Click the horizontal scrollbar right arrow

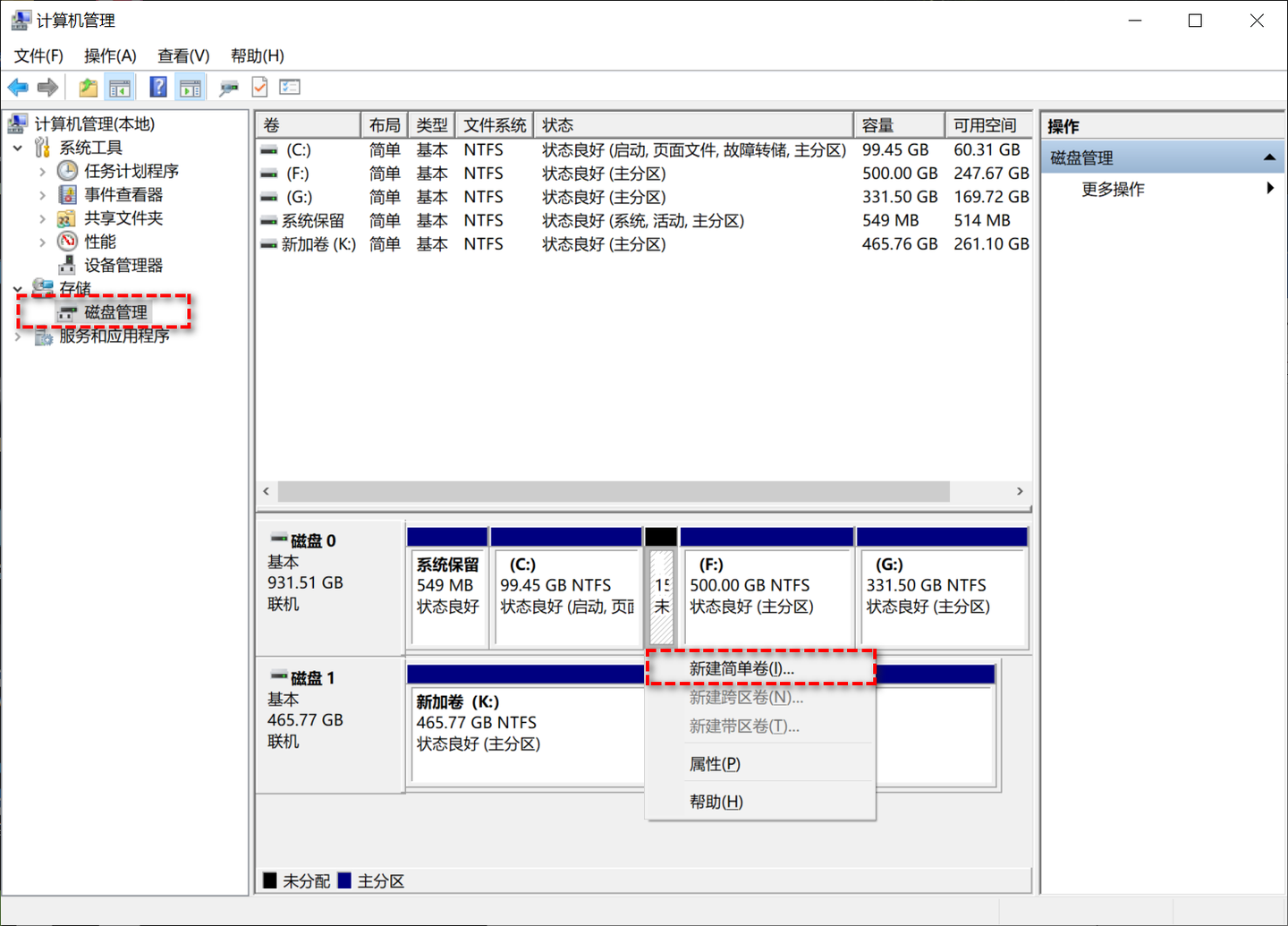coord(1020,491)
